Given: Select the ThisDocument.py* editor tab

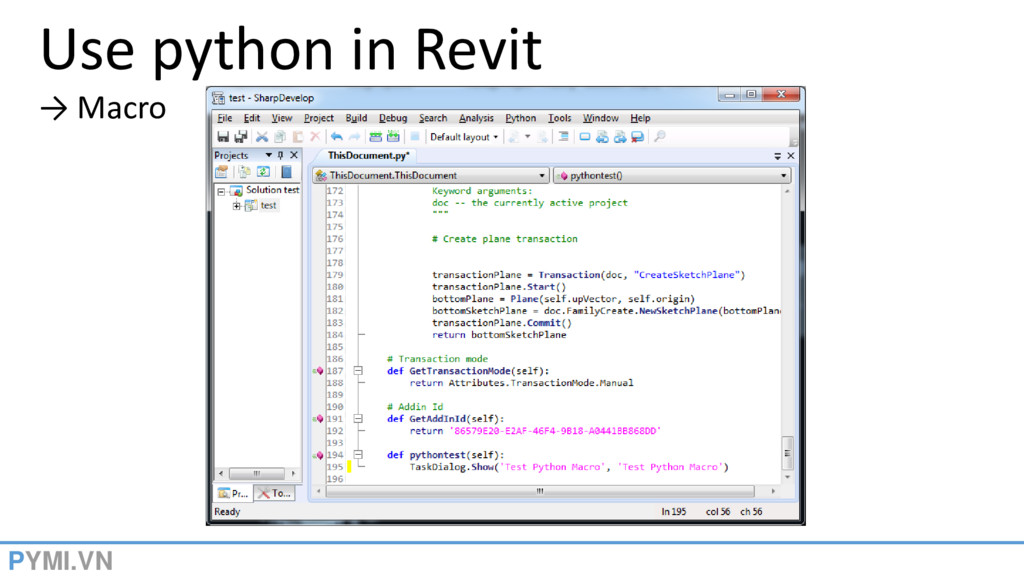Looking at the screenshot, I should 368,155.
